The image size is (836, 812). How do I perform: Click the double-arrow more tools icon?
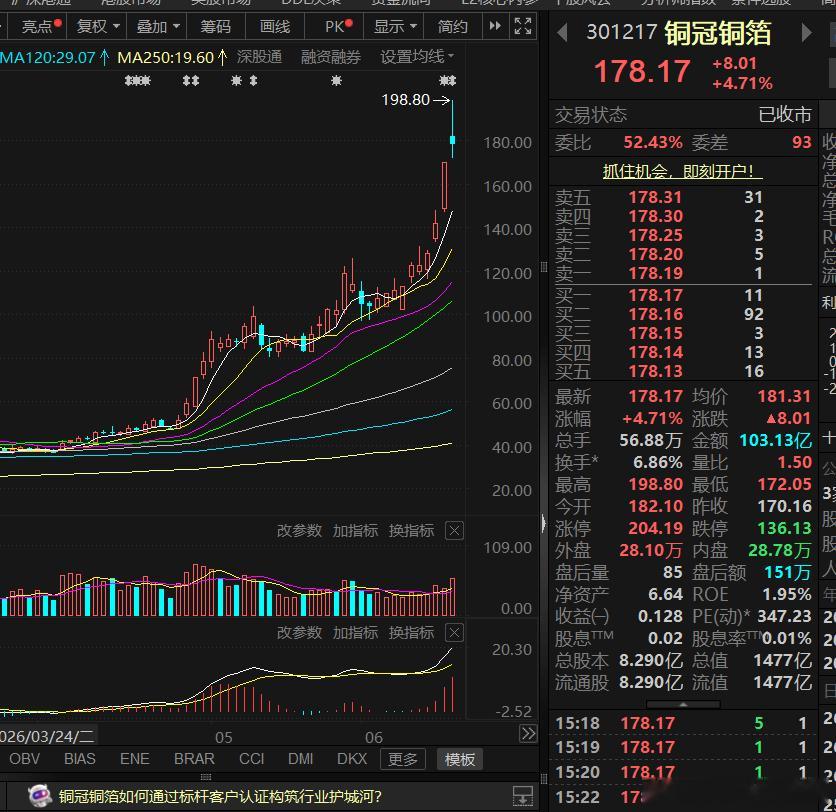[x=495, y=26]
